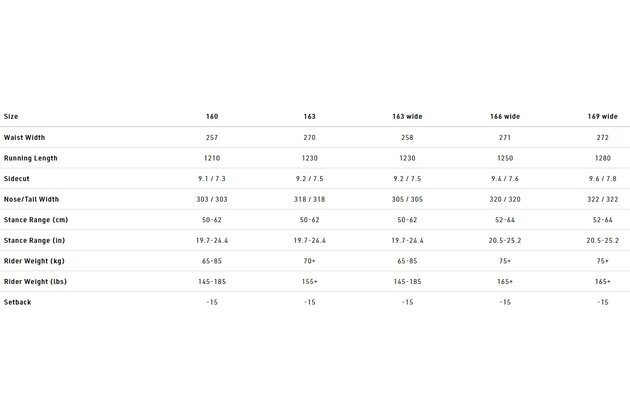
Task: Select the 160 size column header
Action: point(212,117)
